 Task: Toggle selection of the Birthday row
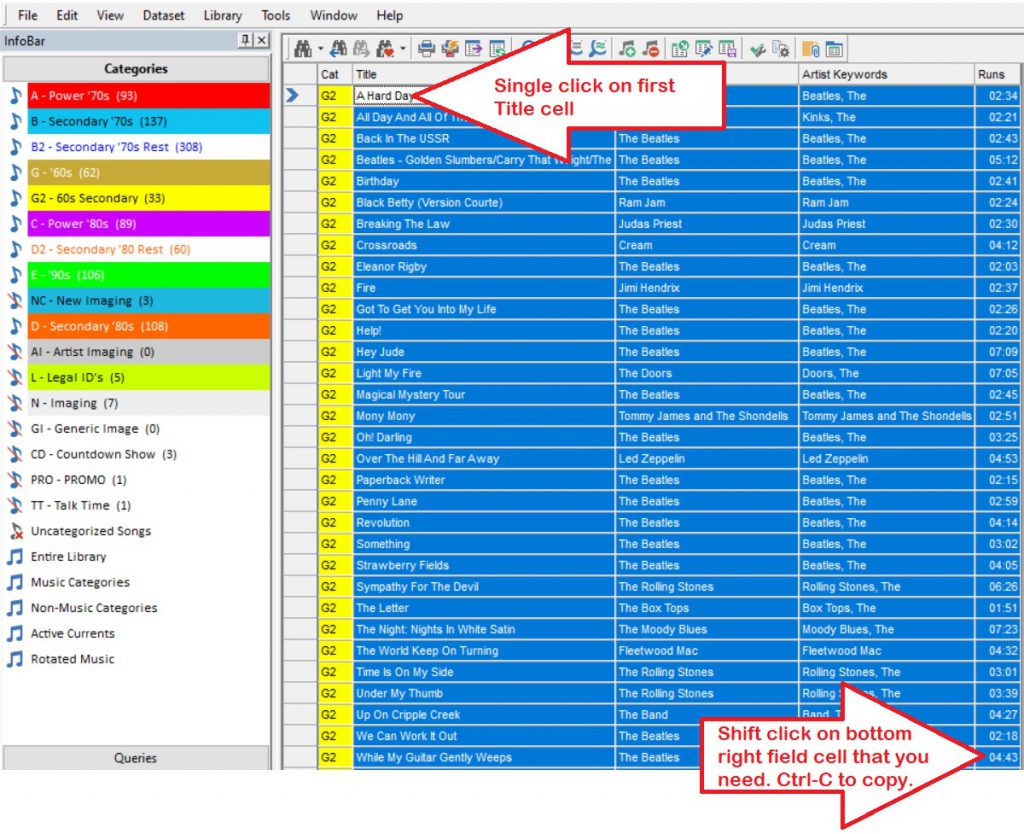point(450,181)
